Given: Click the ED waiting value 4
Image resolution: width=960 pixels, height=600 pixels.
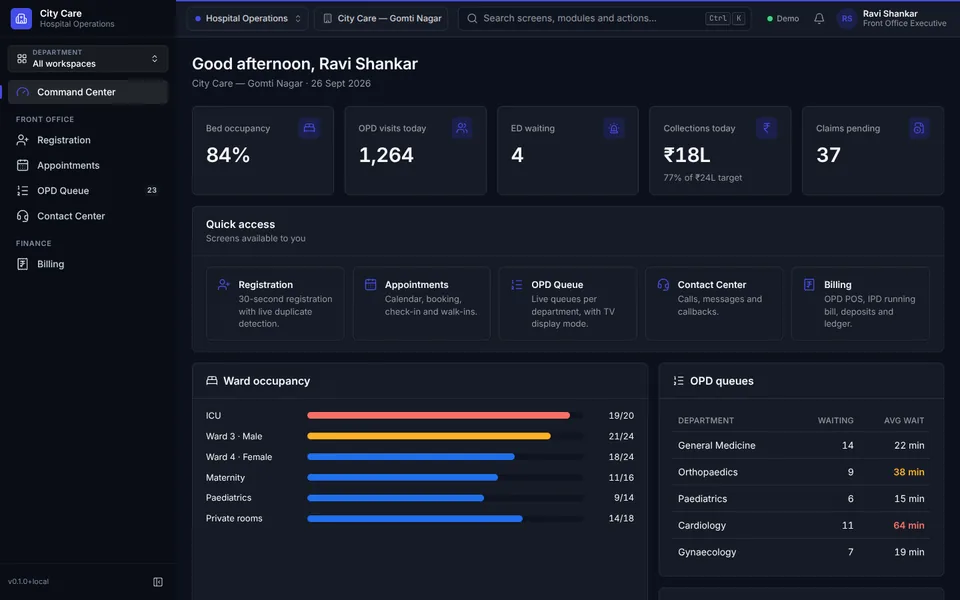Looking at the screenshot, I should 517,155.
